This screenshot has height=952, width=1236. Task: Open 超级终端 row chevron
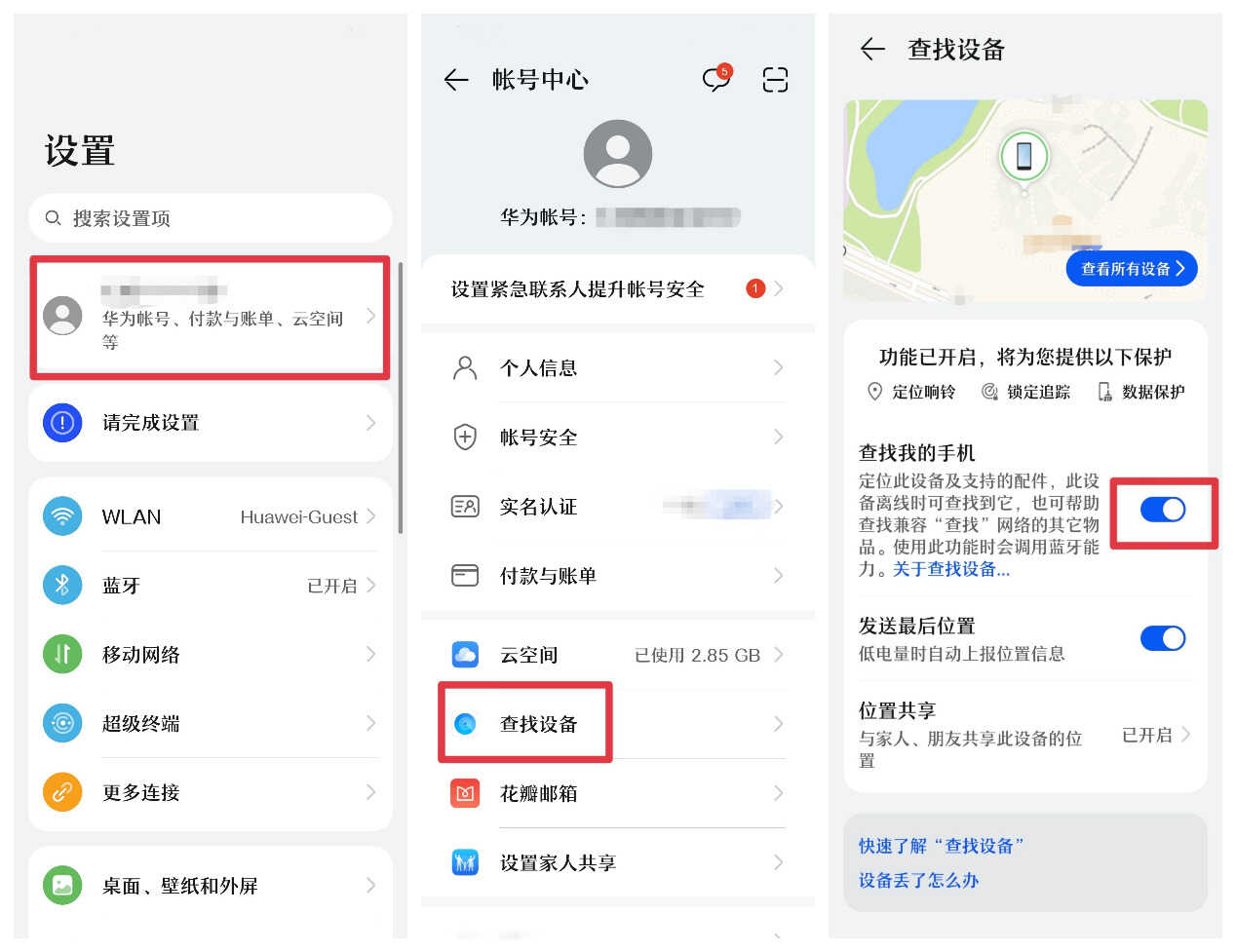pos(370,723)
